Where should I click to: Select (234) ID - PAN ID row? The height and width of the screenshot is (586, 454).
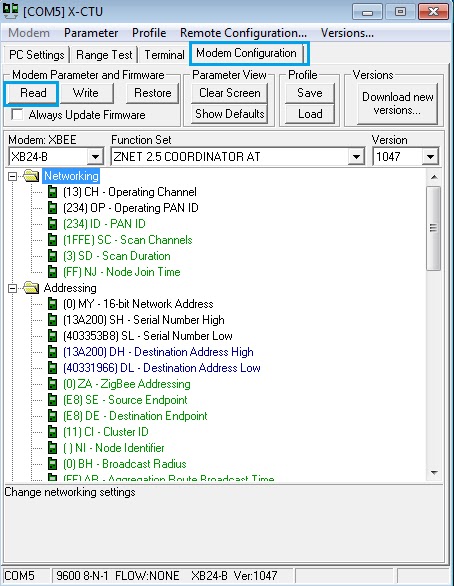104,224
